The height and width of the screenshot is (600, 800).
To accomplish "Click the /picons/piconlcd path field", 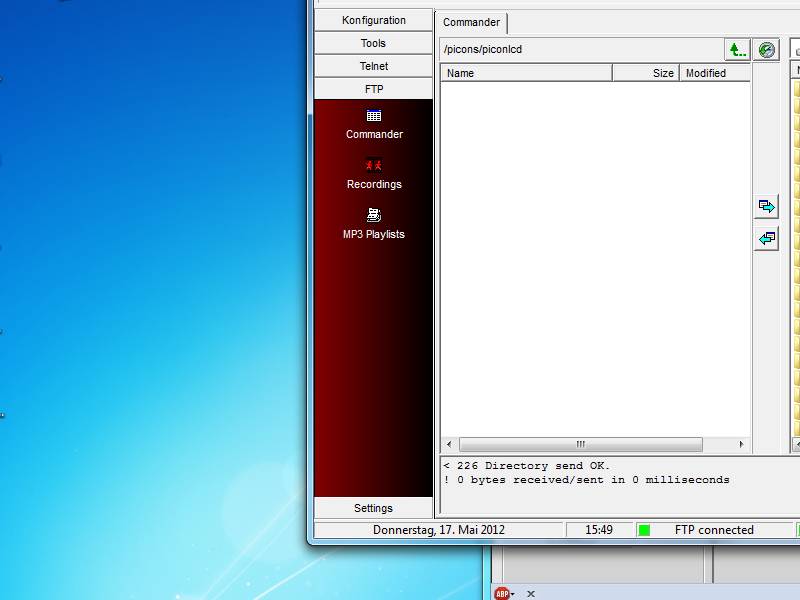I will coord(580,49).
